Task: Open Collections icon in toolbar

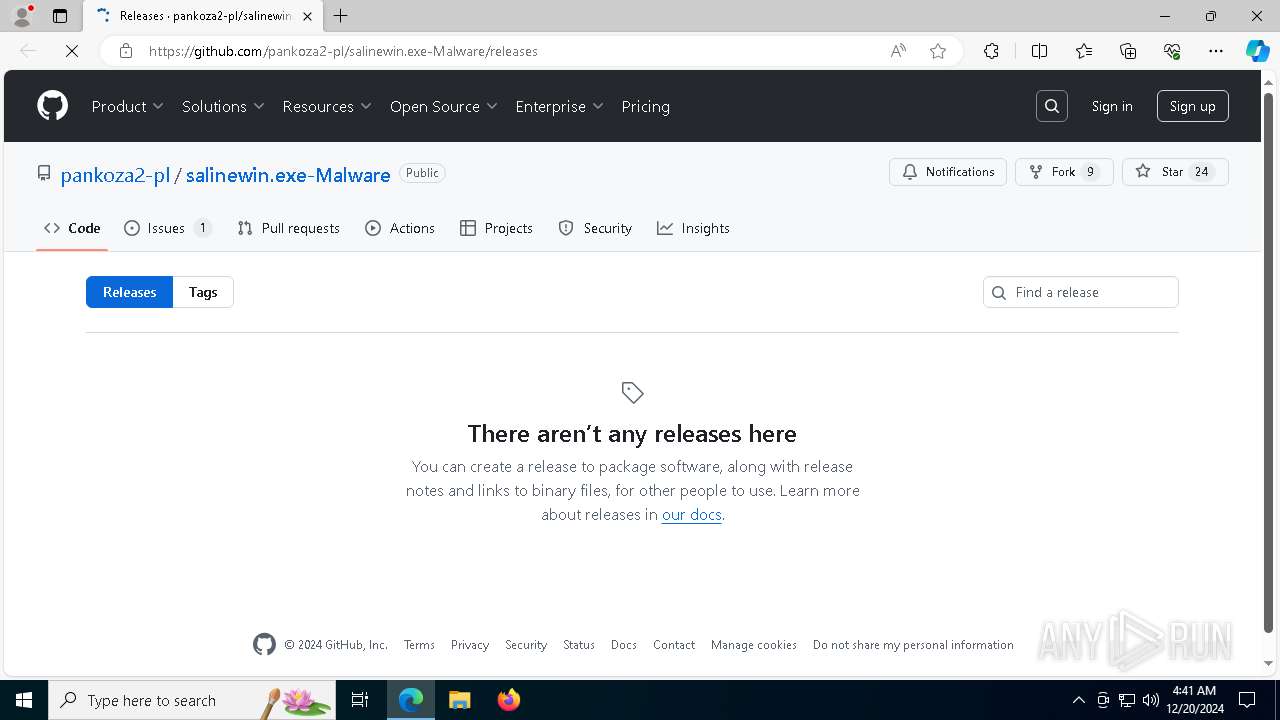Action: [1128, 51]
